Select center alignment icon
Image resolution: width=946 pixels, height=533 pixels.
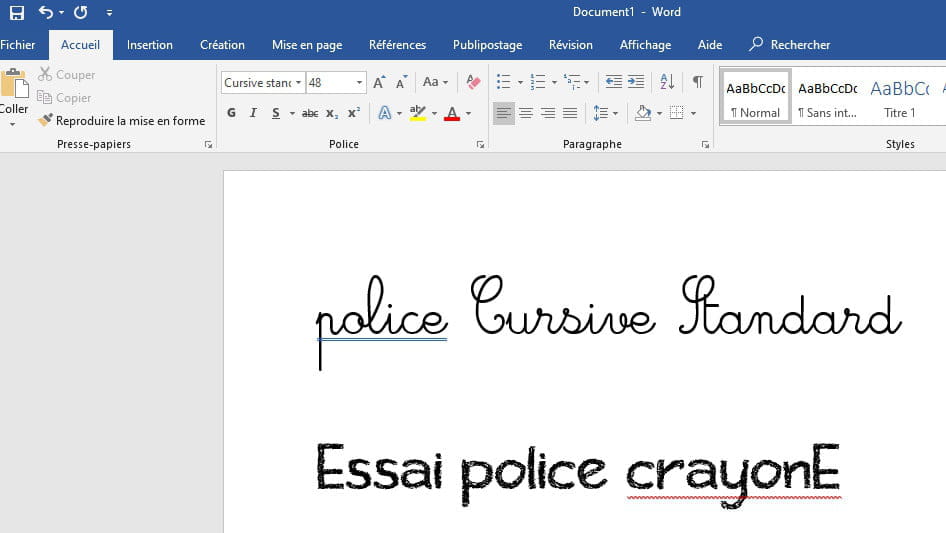526,113
